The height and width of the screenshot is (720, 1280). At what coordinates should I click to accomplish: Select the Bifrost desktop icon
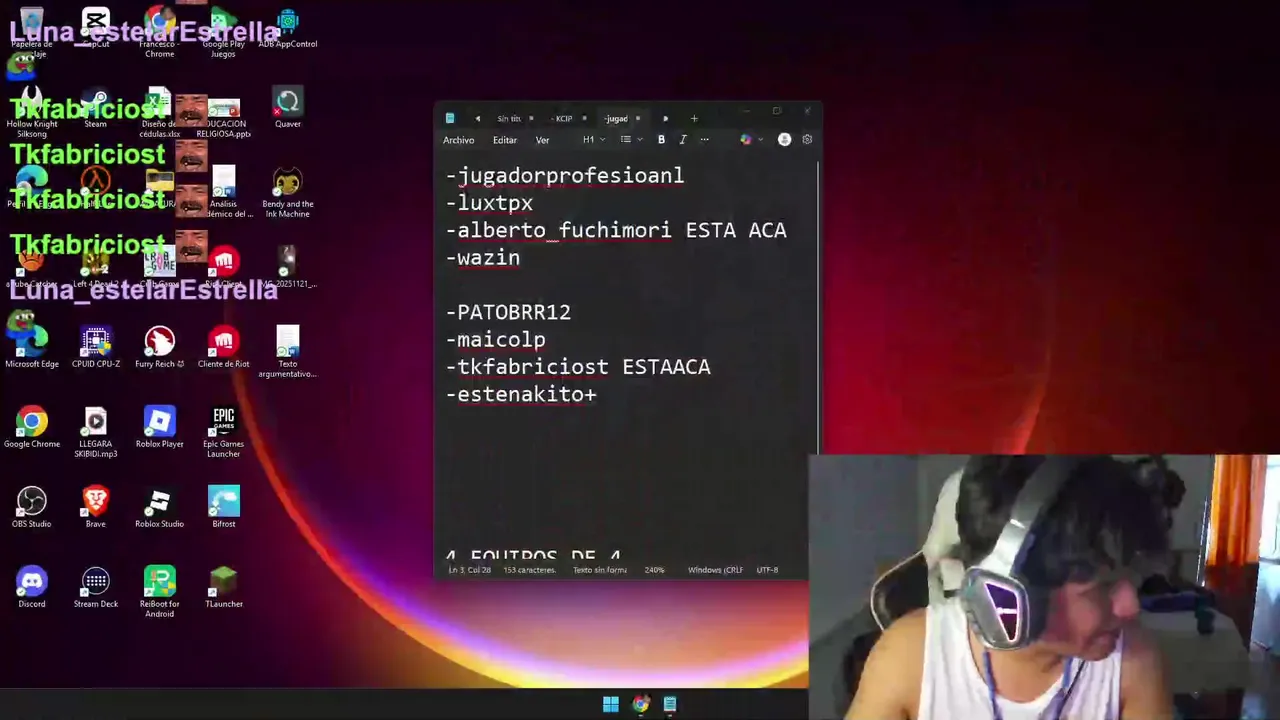coord(224,508)
